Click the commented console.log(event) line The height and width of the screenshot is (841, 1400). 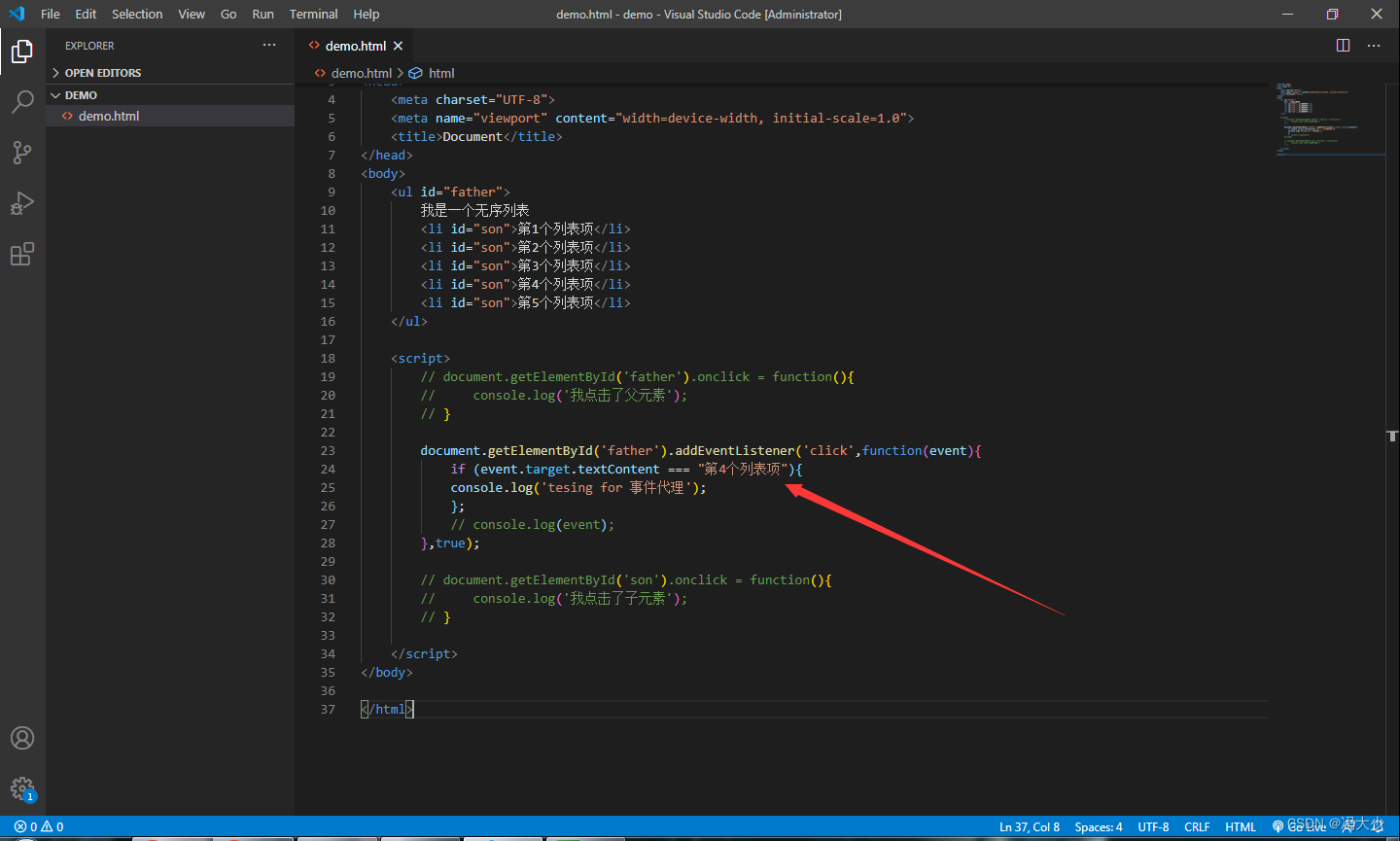click(533, 524)
